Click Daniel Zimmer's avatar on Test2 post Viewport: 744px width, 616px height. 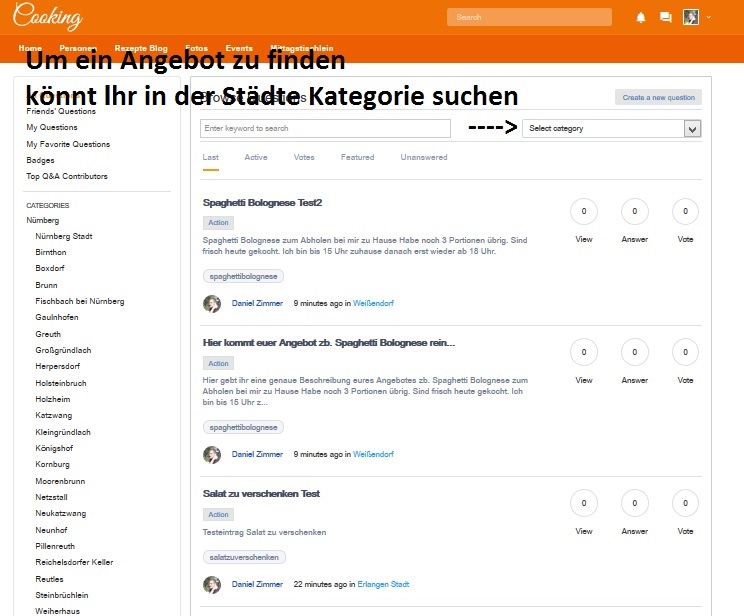(x=212, y=303)
